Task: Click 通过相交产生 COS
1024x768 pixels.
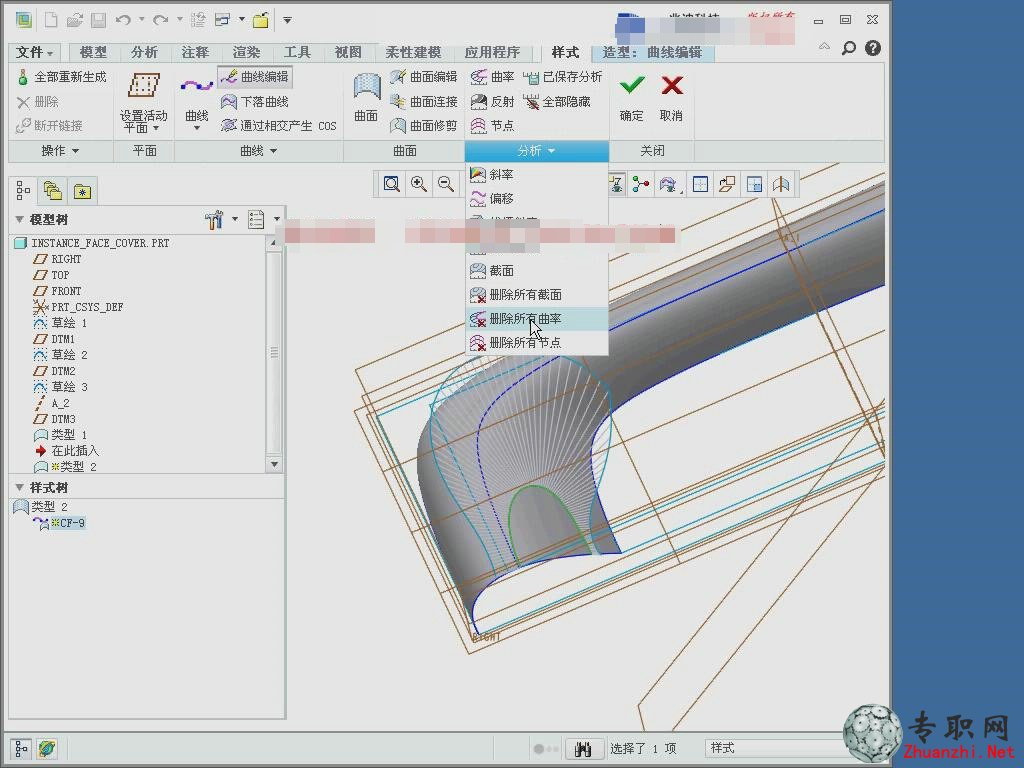Action: click(279, 125)
